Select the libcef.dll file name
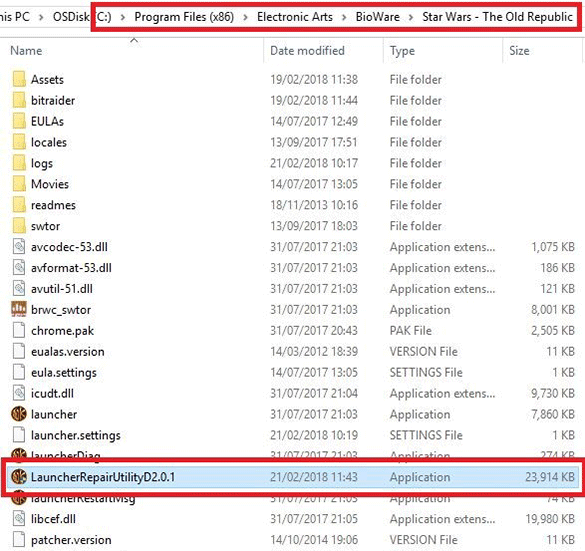Image resolution: width=585 pixels, height=551 pixels. [53, 519]
